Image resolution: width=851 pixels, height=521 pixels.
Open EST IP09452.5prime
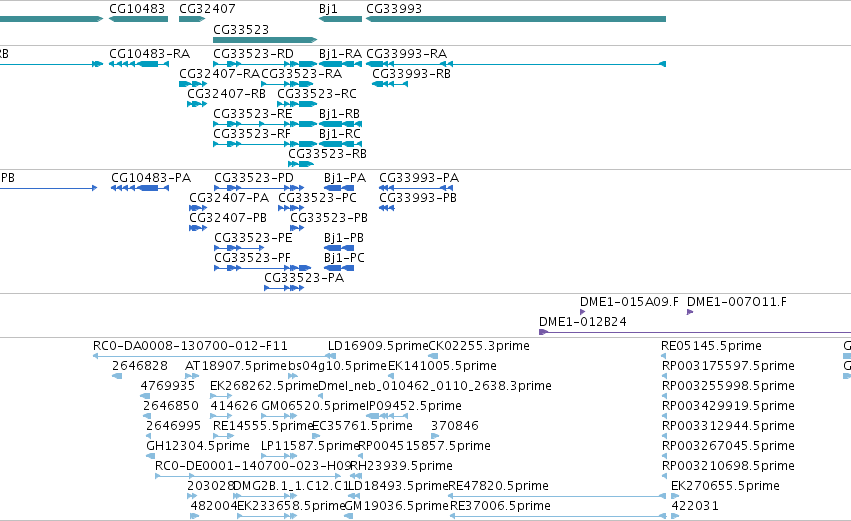387,416
